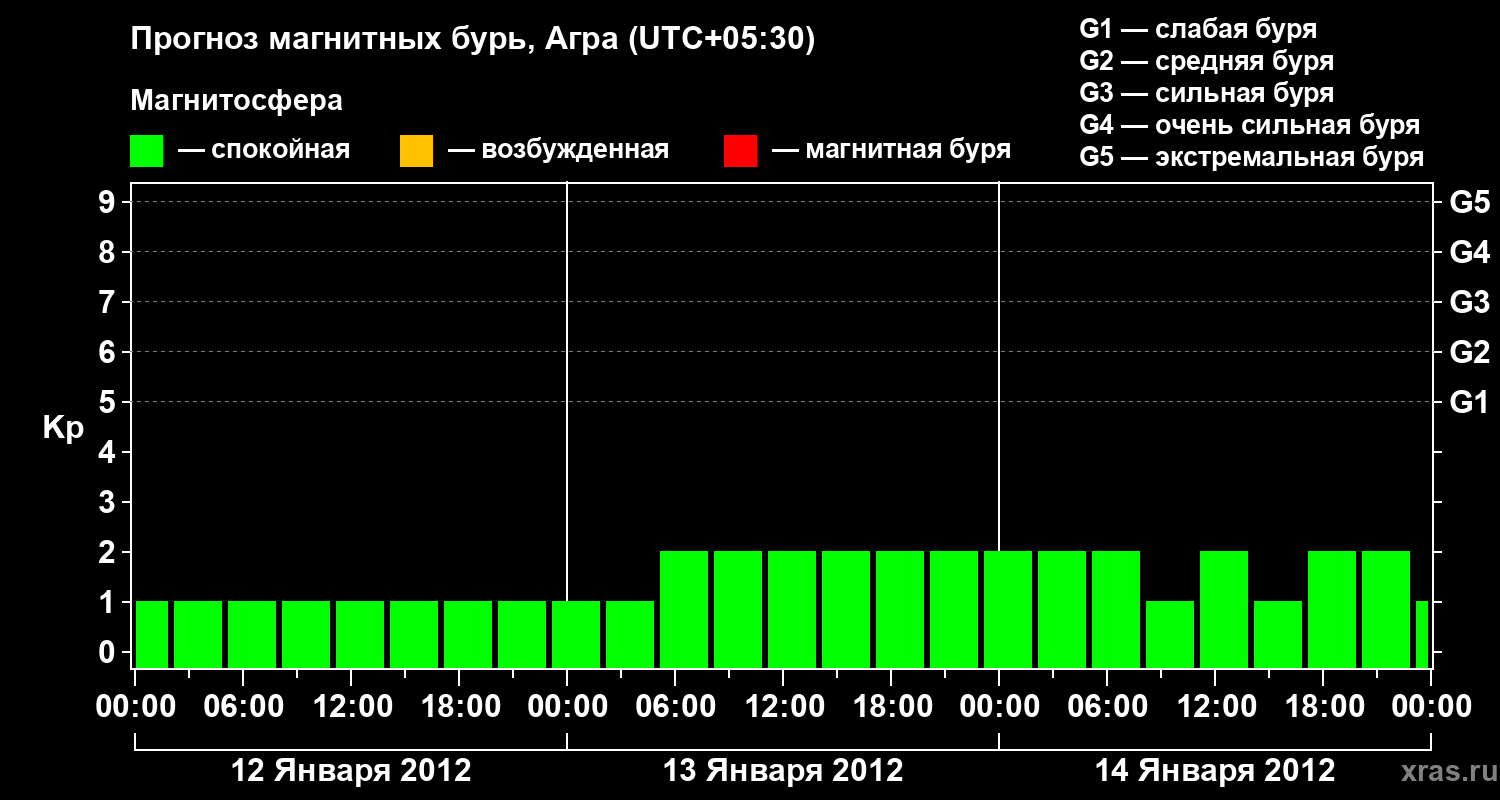
Task: Click Kp 1 bar between 12:00 and 18:00, 14 Января
Action: (1278, 634)
